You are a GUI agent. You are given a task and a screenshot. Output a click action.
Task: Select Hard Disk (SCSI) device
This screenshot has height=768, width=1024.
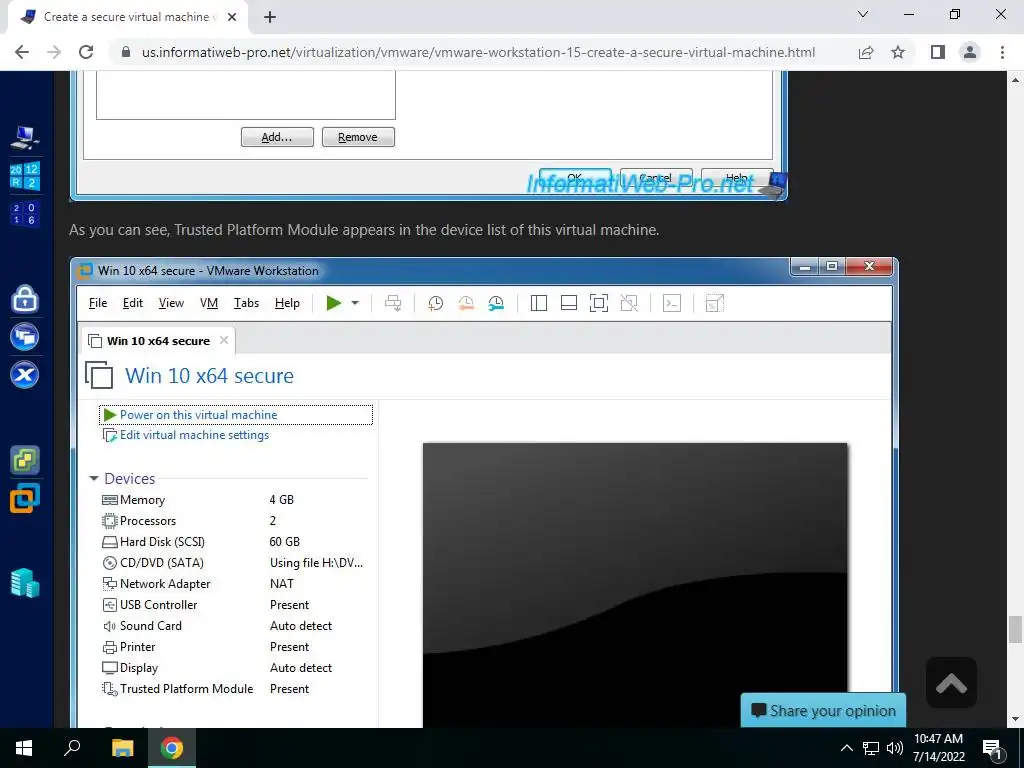(x=235, y=541)
